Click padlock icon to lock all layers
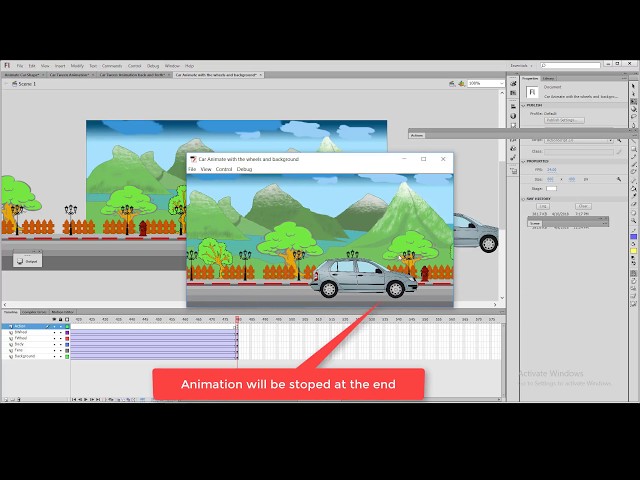This screenshot has width=640, height=480. [x=61, y=319]
